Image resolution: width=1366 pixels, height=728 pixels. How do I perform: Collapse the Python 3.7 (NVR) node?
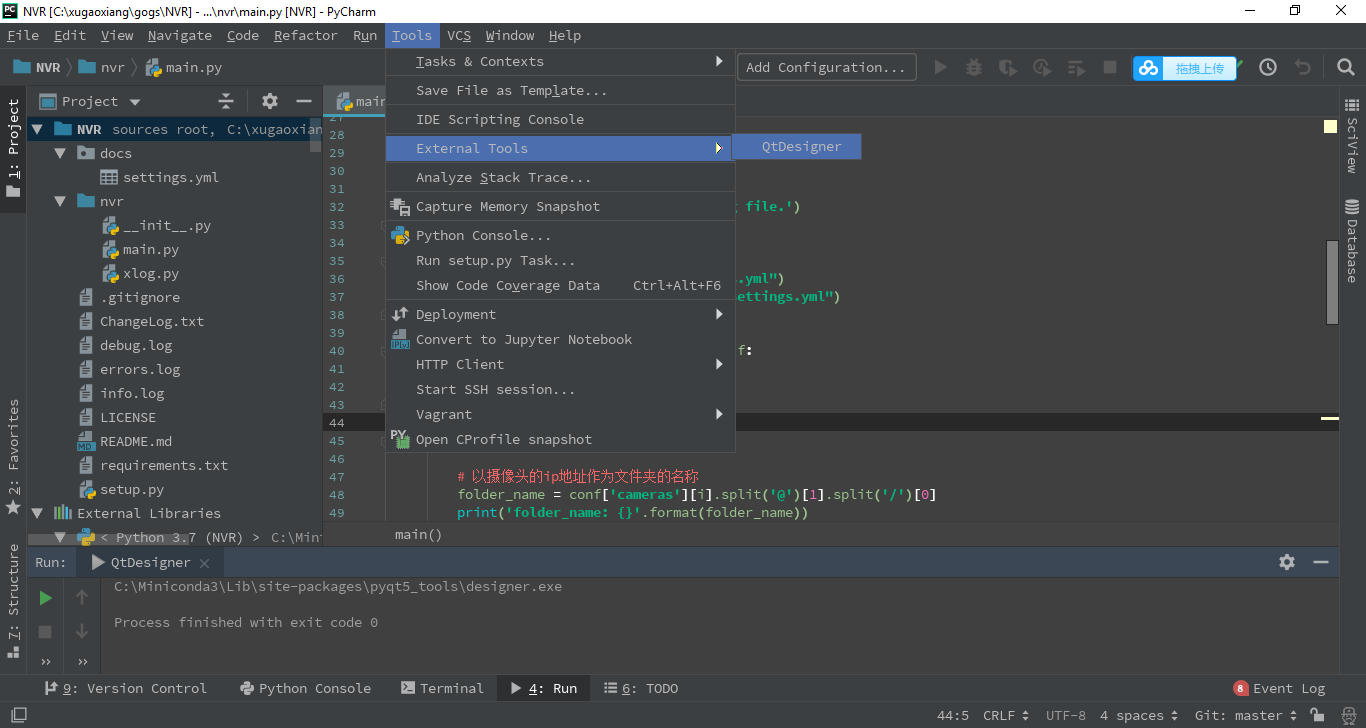click(x=60, y=537)
